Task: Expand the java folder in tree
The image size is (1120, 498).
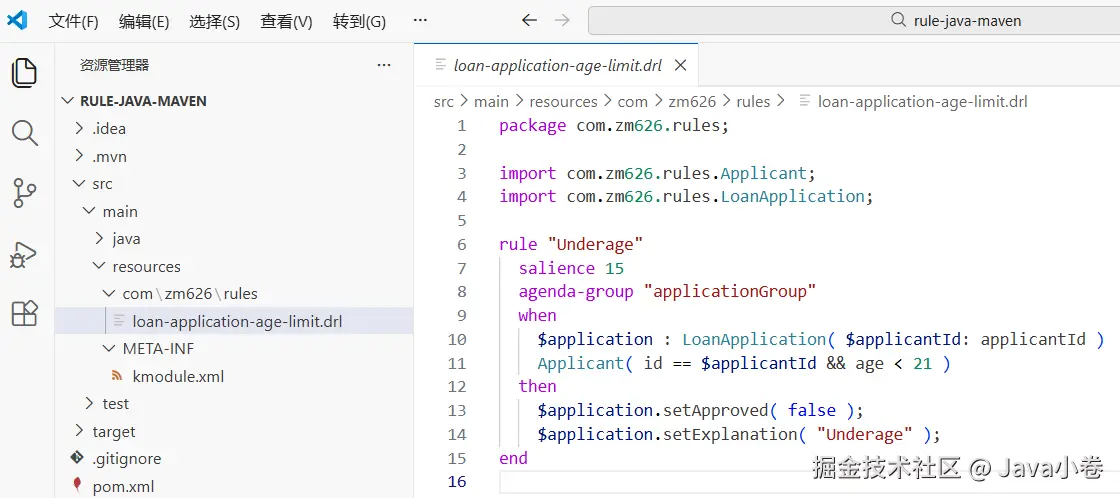Action: (x=126, y=239)
